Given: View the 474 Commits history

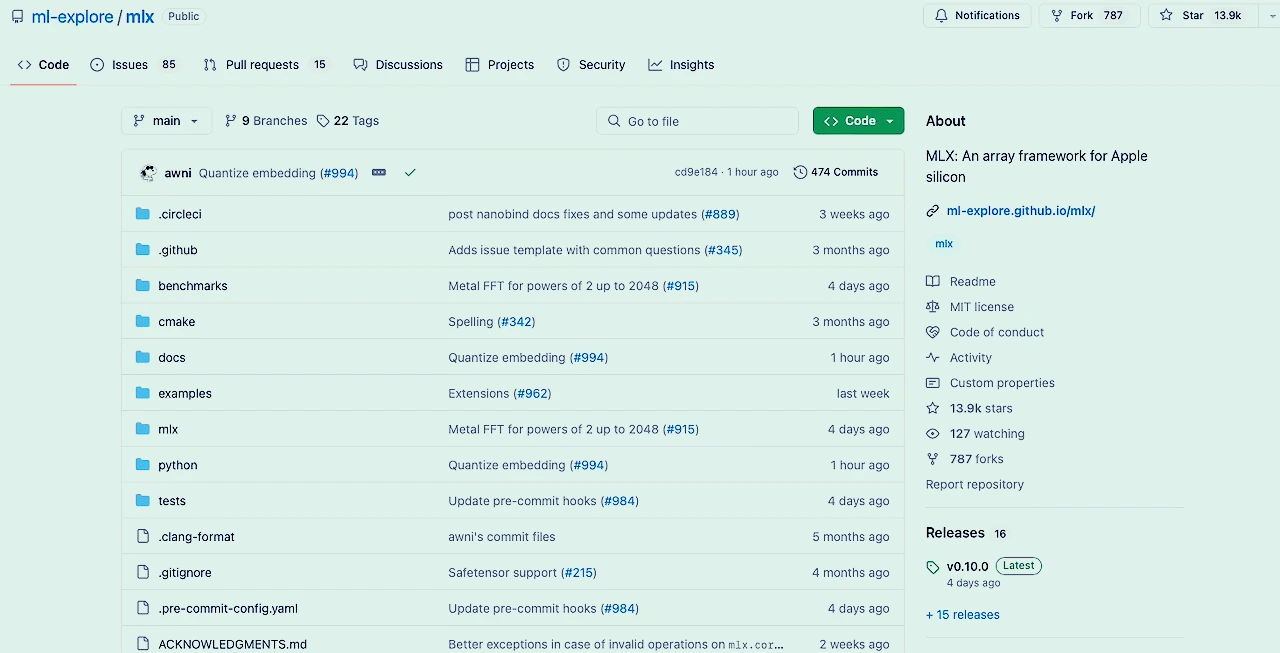Looking at the screenshot, I should coord(836,172).
